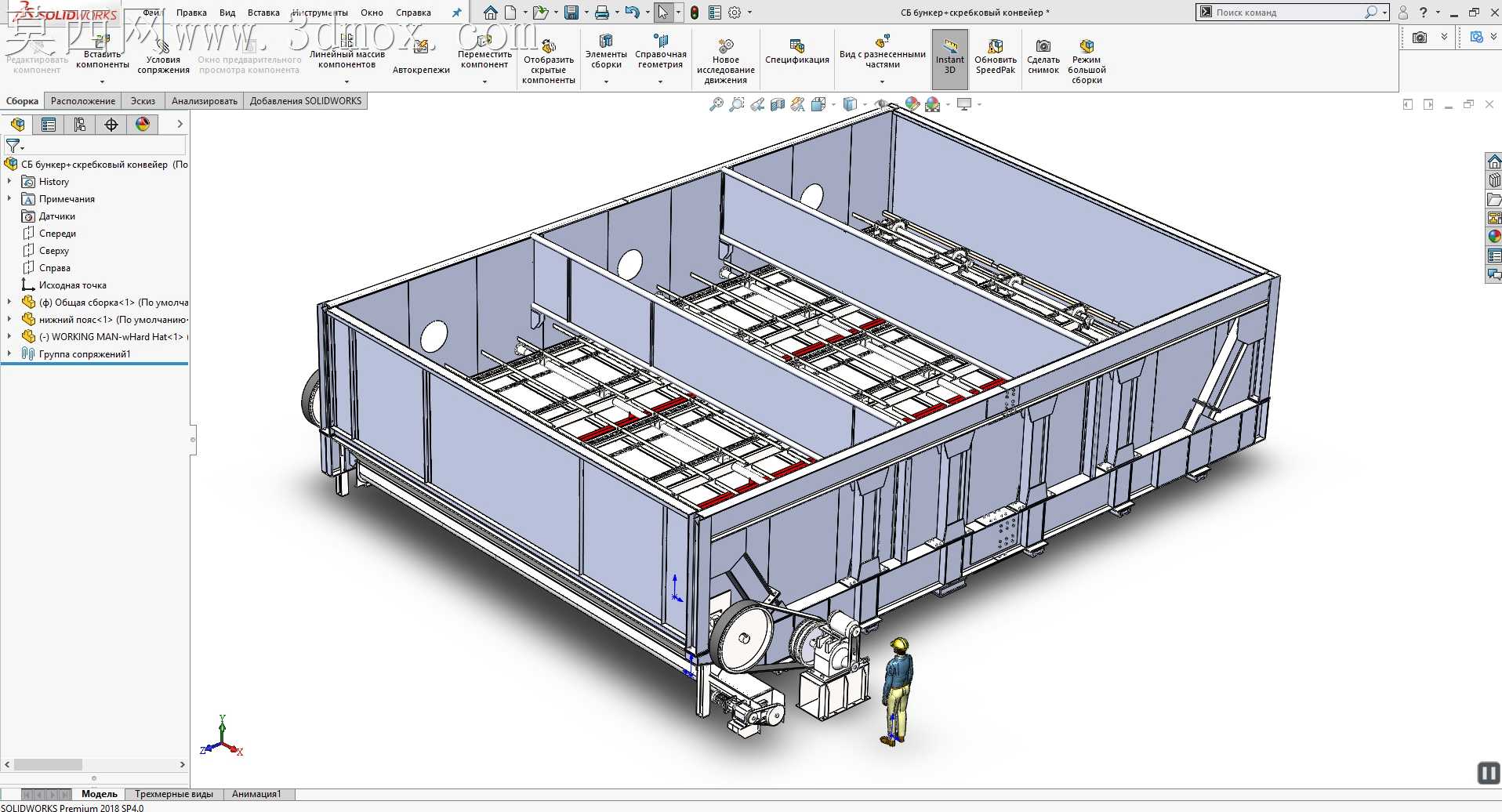
Task: Click the camera screen capture icon
Action: coord(1420,37)
